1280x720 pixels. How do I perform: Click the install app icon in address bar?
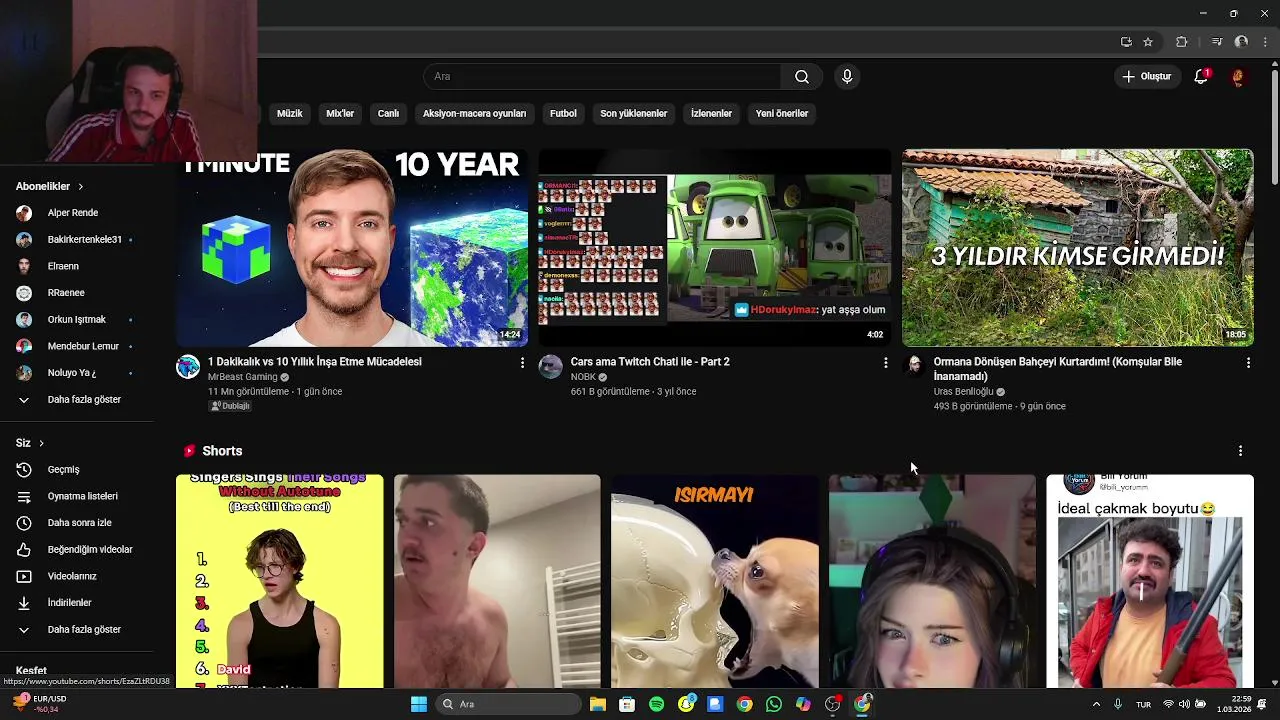(x=1126, y=42)
